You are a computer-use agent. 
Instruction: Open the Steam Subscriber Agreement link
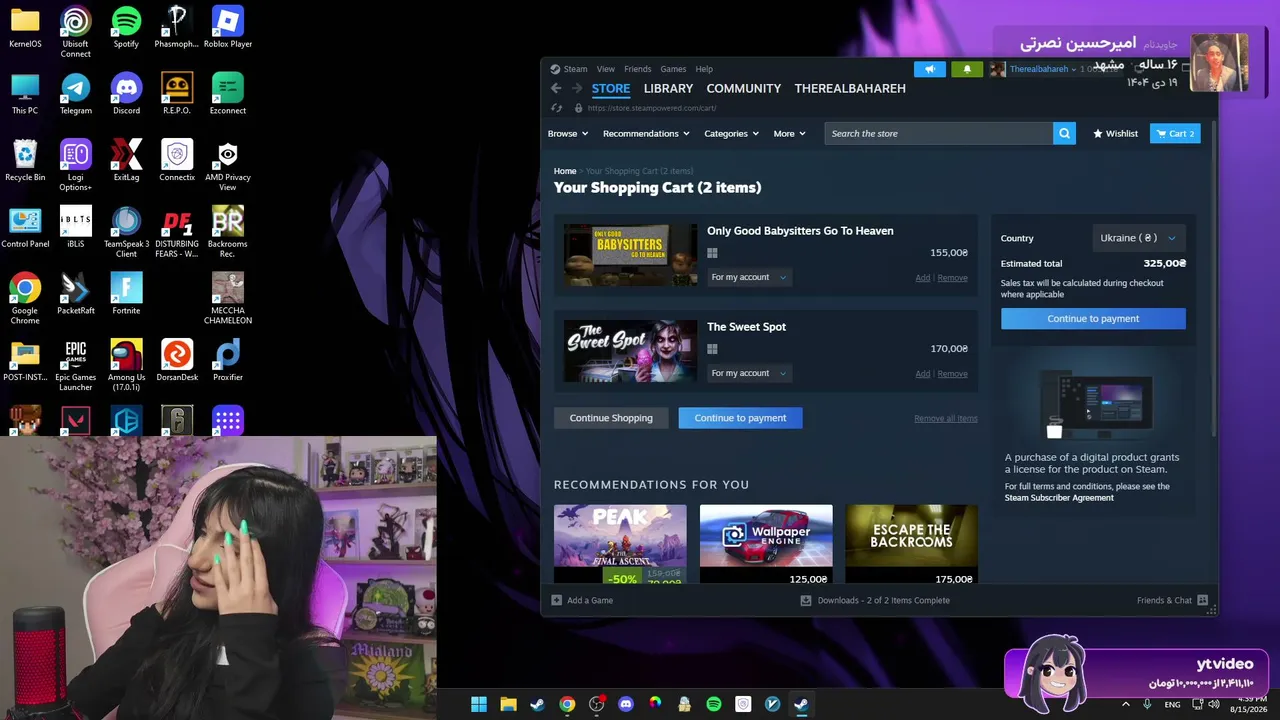(1059, 498)
